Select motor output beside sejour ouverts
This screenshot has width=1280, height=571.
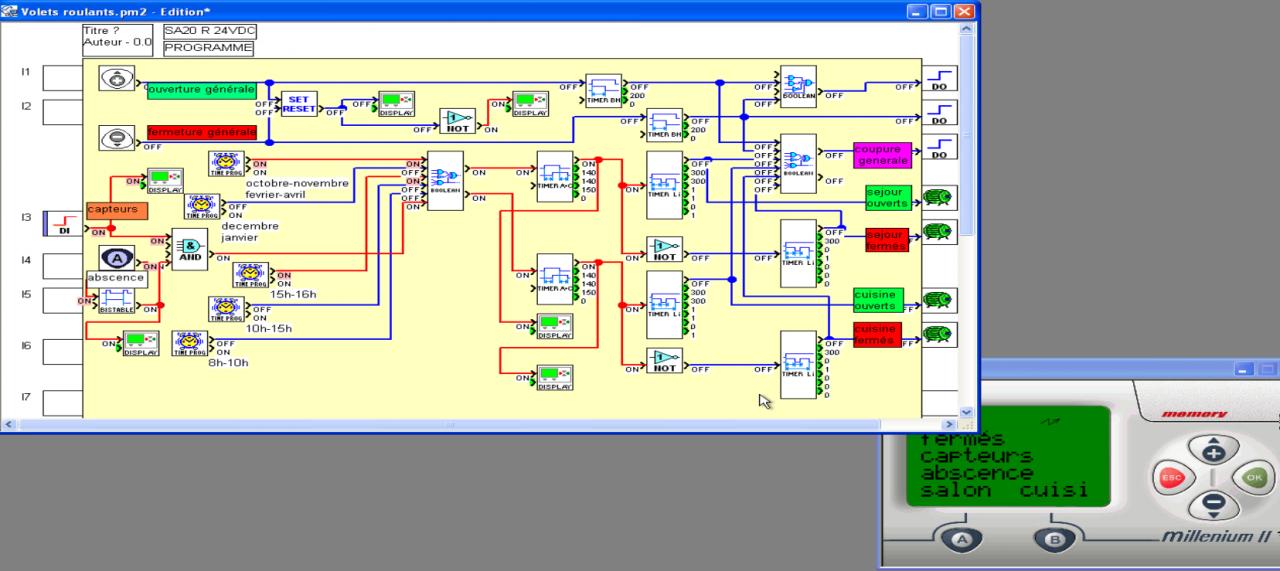click(x=939, y=198)
